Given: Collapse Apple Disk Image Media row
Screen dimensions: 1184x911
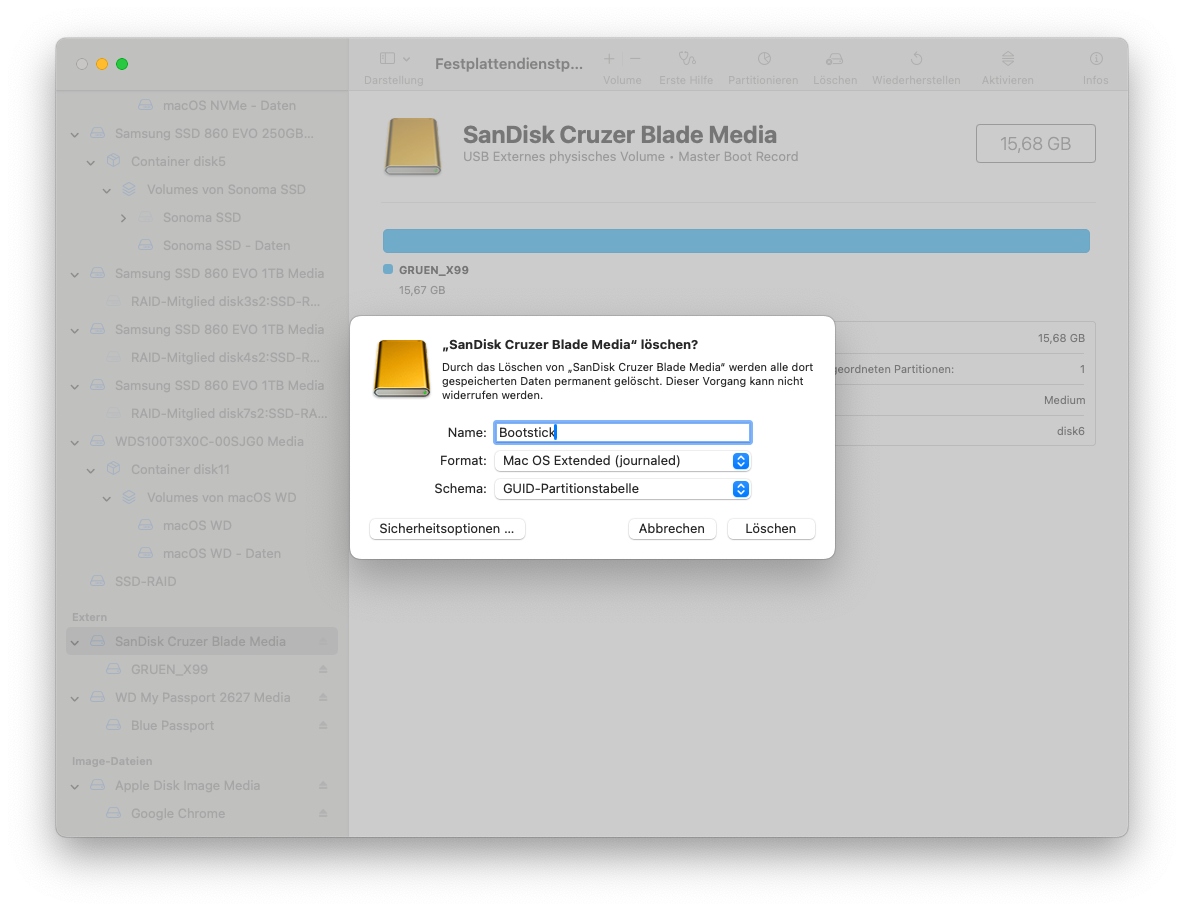Looking at the screenshot, I should [x=75, y=787].
